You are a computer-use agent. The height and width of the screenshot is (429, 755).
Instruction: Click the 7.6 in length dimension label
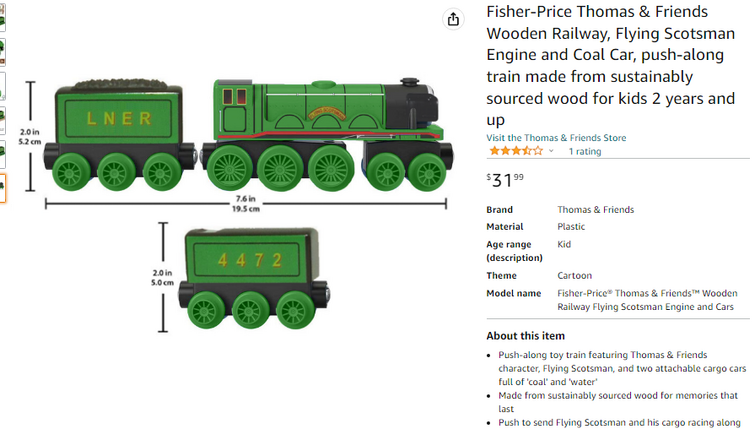(x=246, y=199)
